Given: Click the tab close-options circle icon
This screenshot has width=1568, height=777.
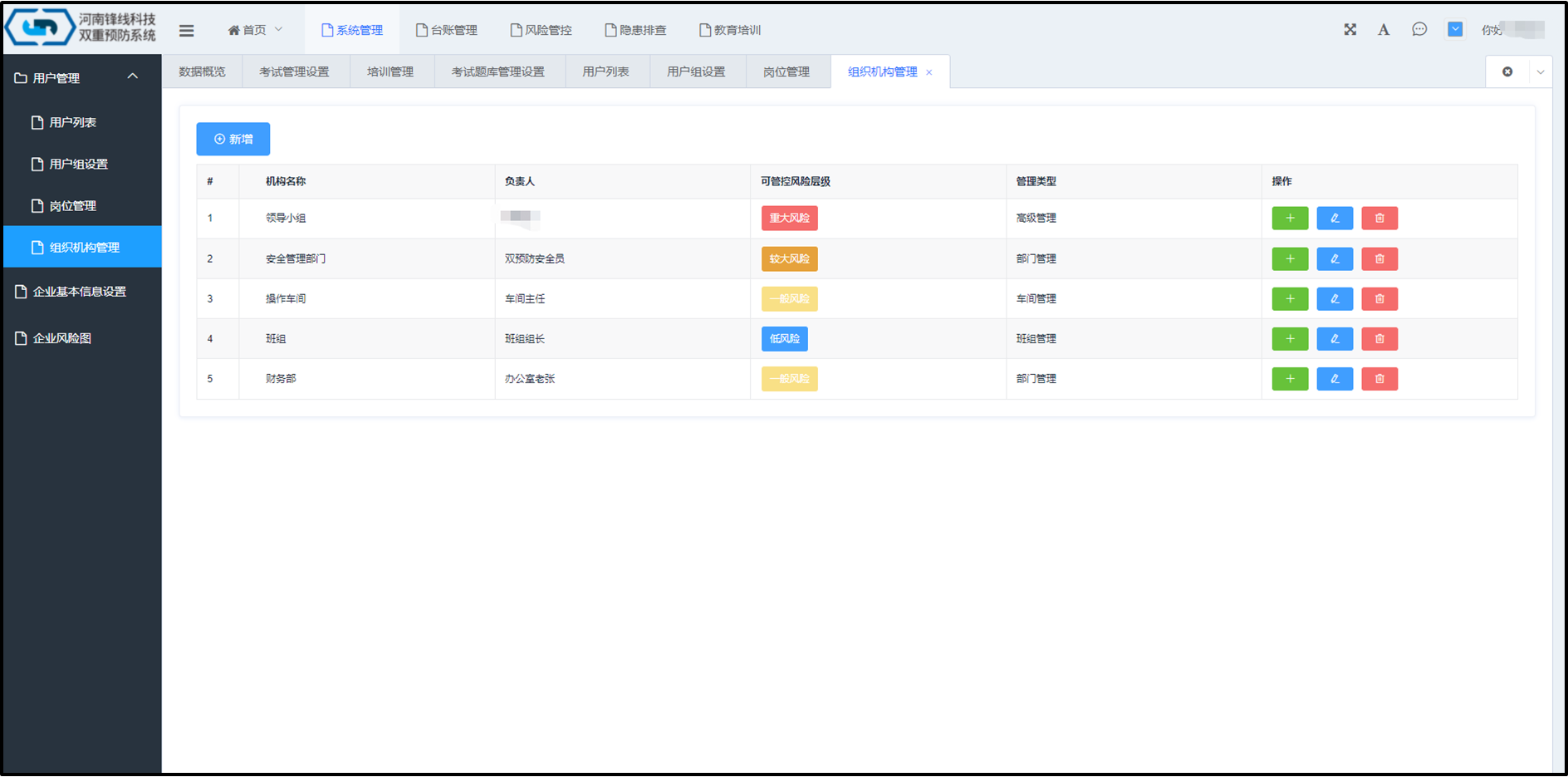Looking at the screenshot, I should 1507,72.
